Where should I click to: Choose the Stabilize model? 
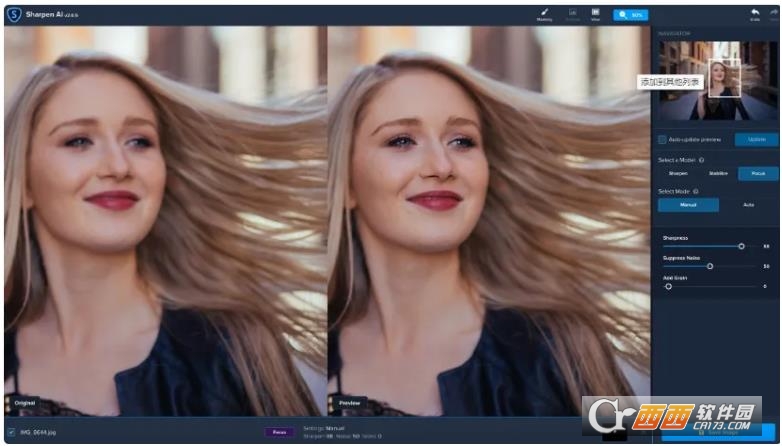pyautogui.click(x=718, y=174)
